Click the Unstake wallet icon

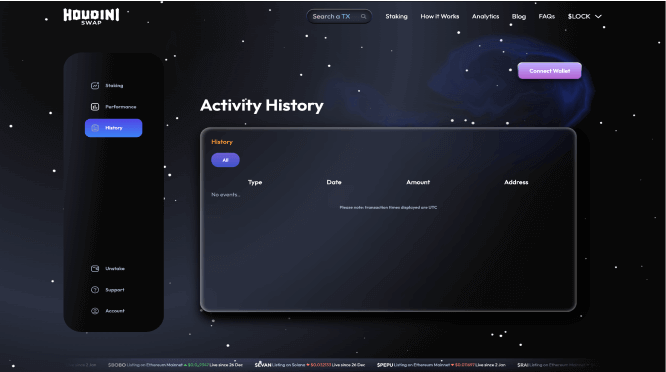(95, 268)
